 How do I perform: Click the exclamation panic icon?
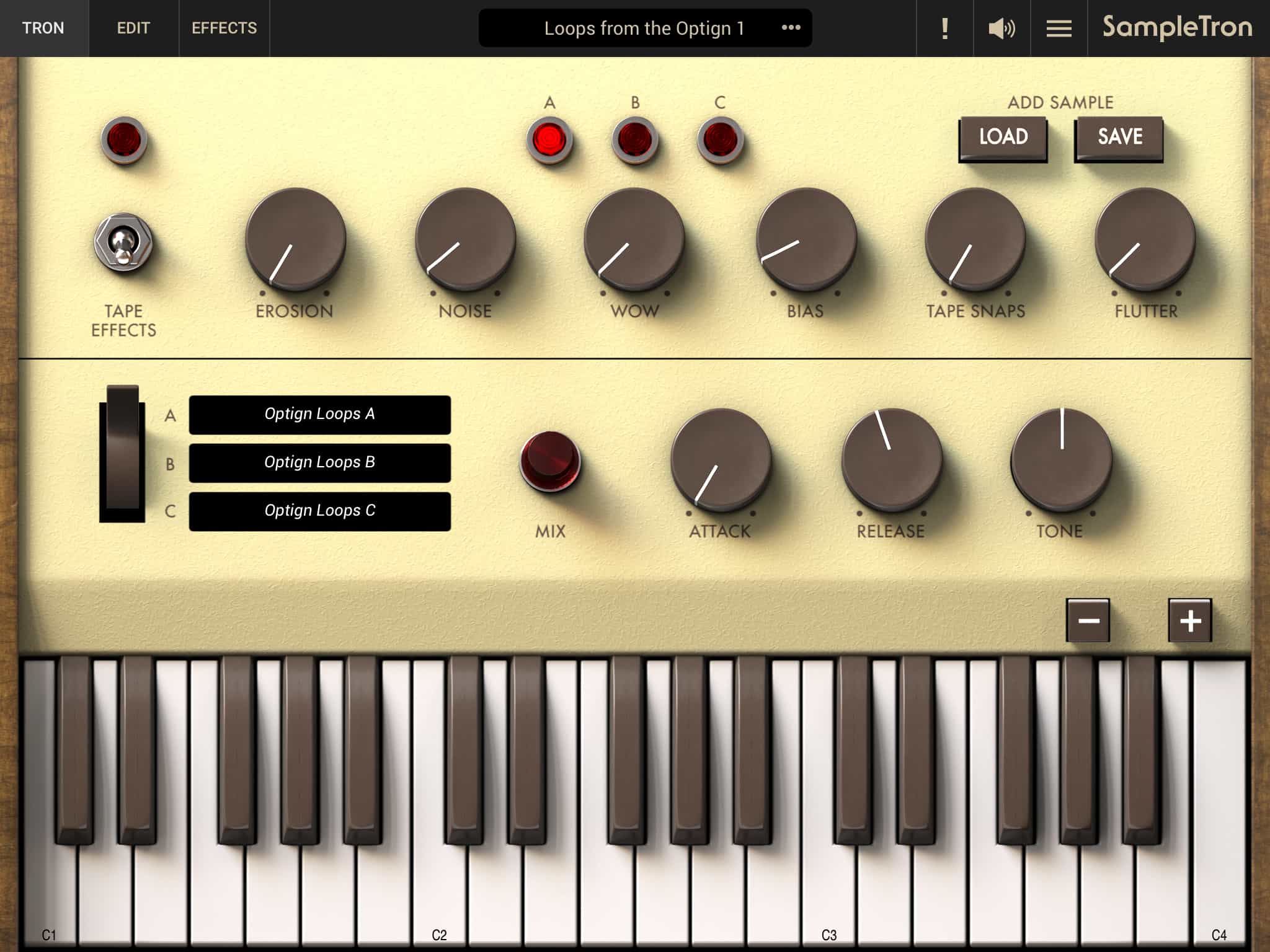click(x=944, y=28)
